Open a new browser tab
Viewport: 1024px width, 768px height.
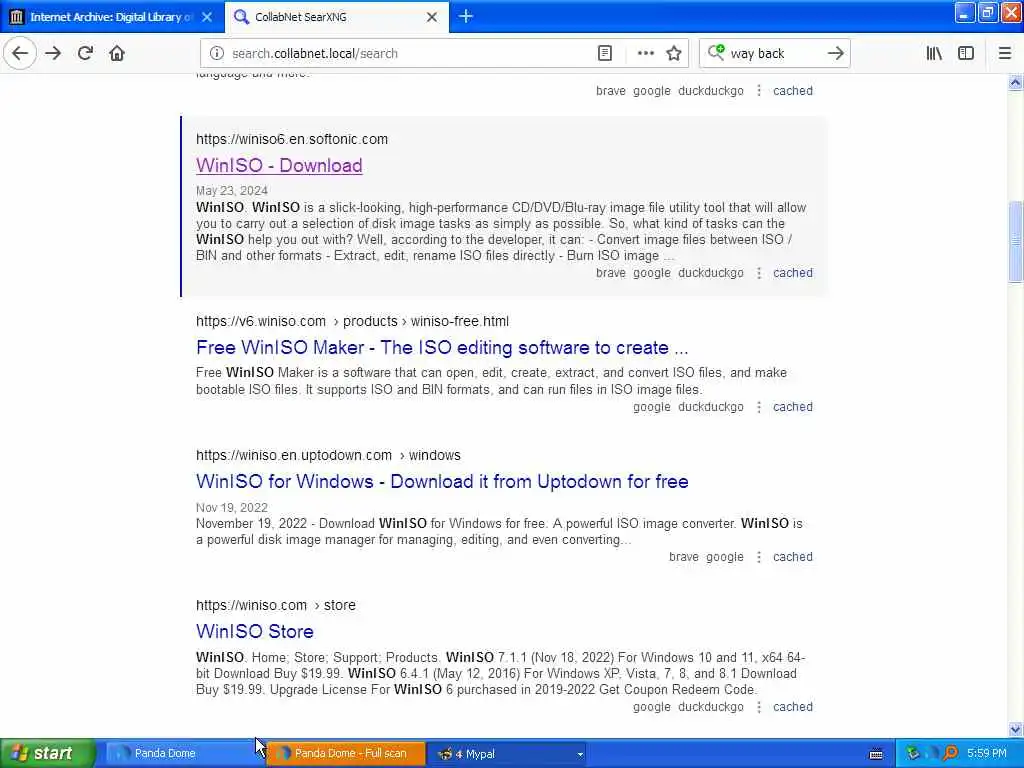click(x=466, y=16)
